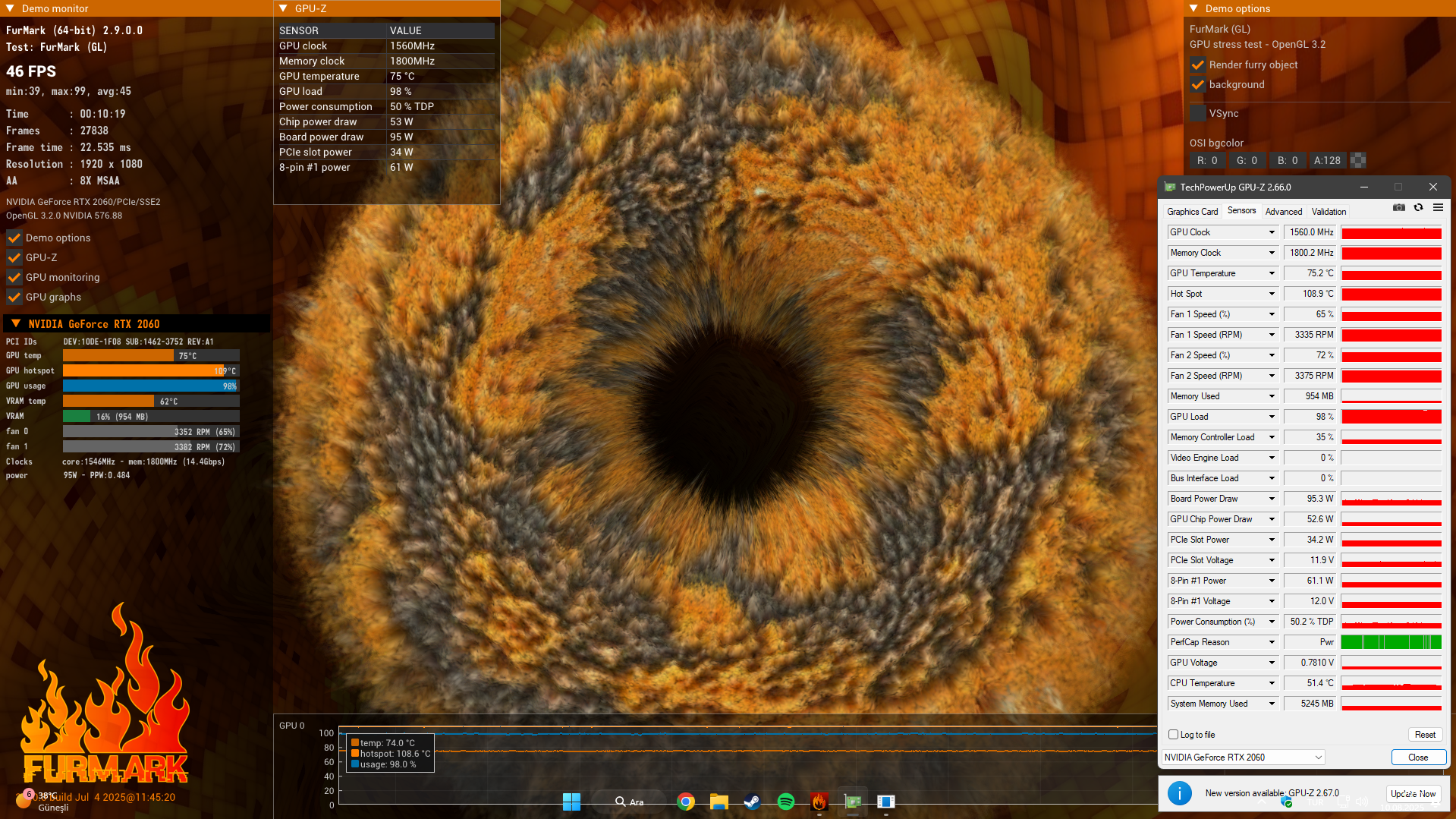
Task: Click the OSI bgcolor color swatch
Action: [x=1358, y=160]
